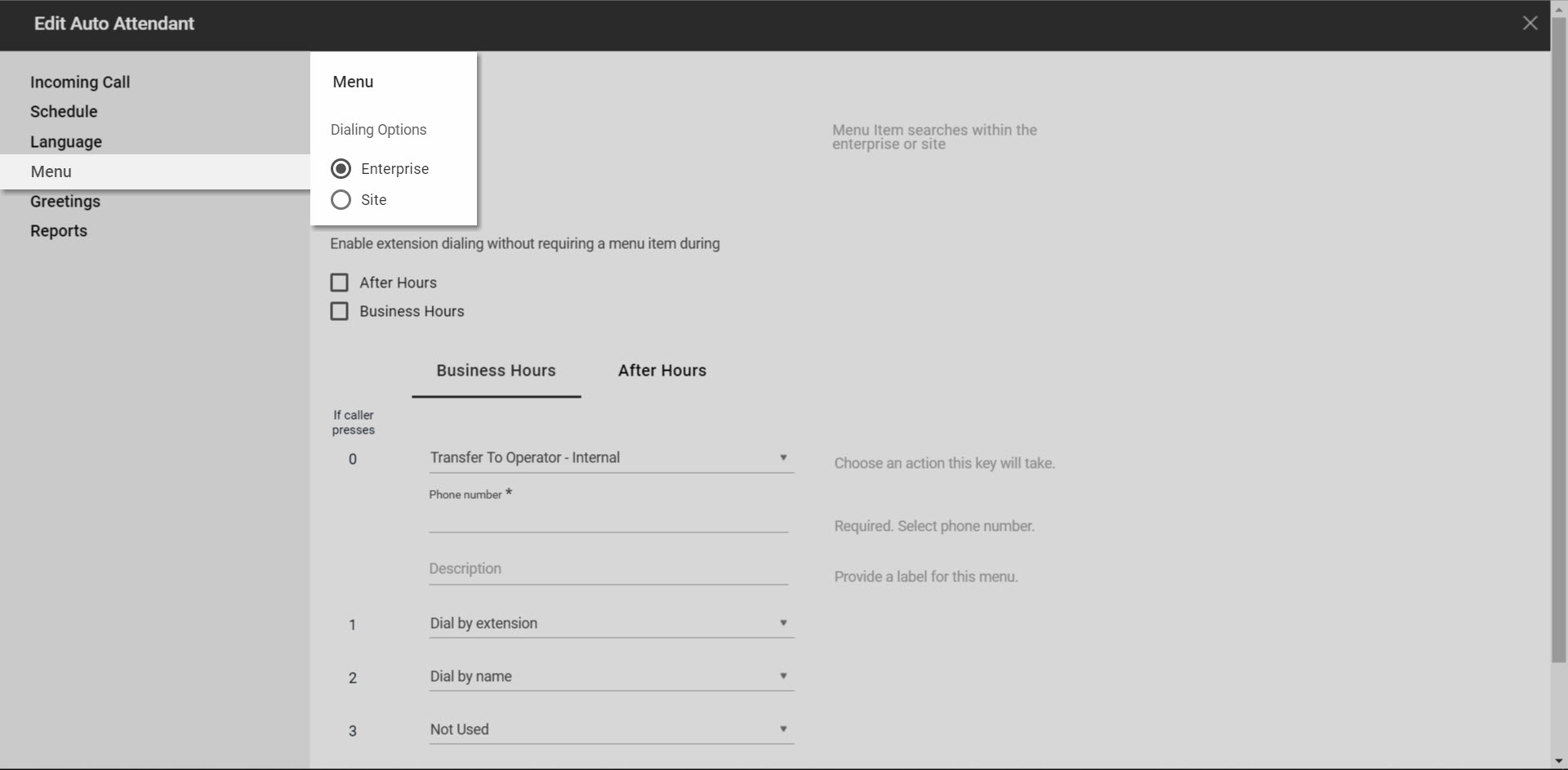This screenshot has height=770, width=1568.
Task: Click 'Provide a label for this menu.' hint
Action: tap(926, 576)
